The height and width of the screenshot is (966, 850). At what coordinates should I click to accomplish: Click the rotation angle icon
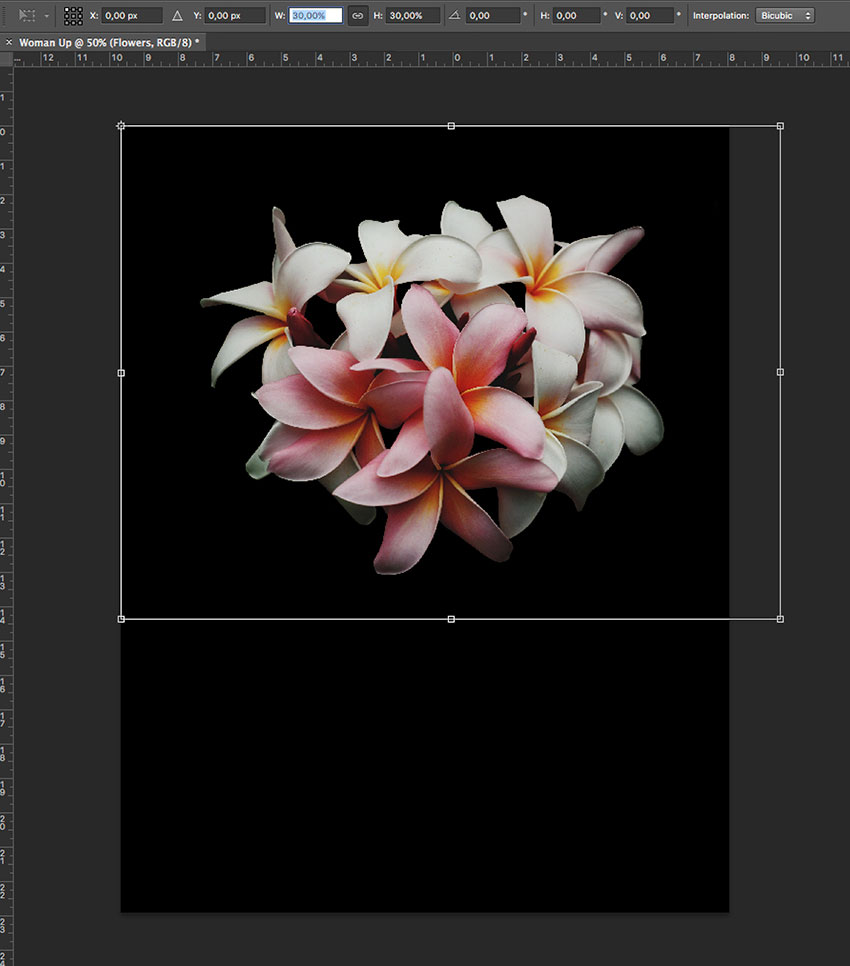(455, 15)
